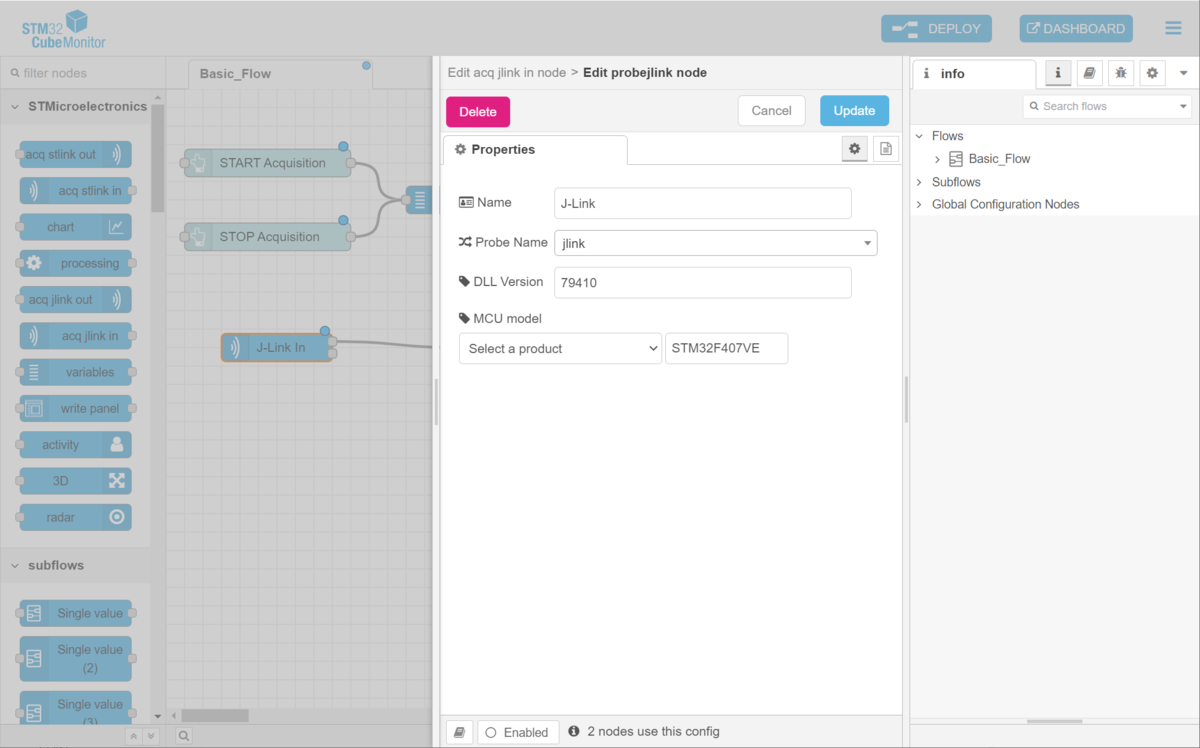Image resolution: width=1200 pixels, height=748 pixels.
Task: Toggle the Enabled state of the config node
Action: click(518, 731)
